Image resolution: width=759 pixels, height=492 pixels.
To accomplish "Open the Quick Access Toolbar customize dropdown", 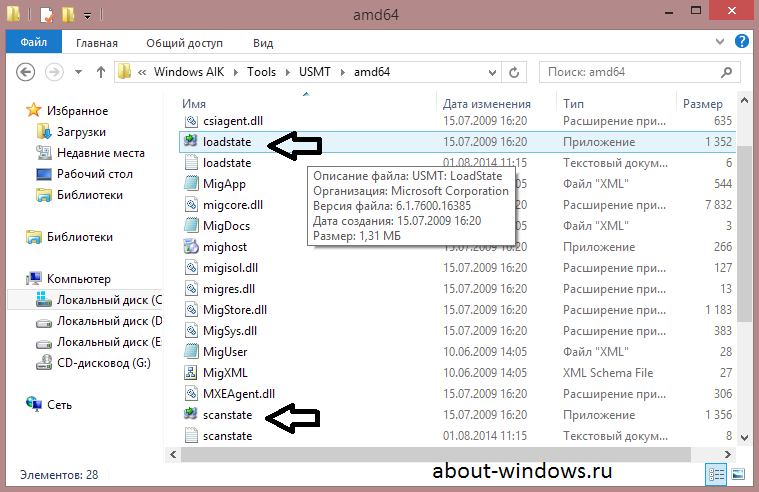I will [x=87, y=16].
